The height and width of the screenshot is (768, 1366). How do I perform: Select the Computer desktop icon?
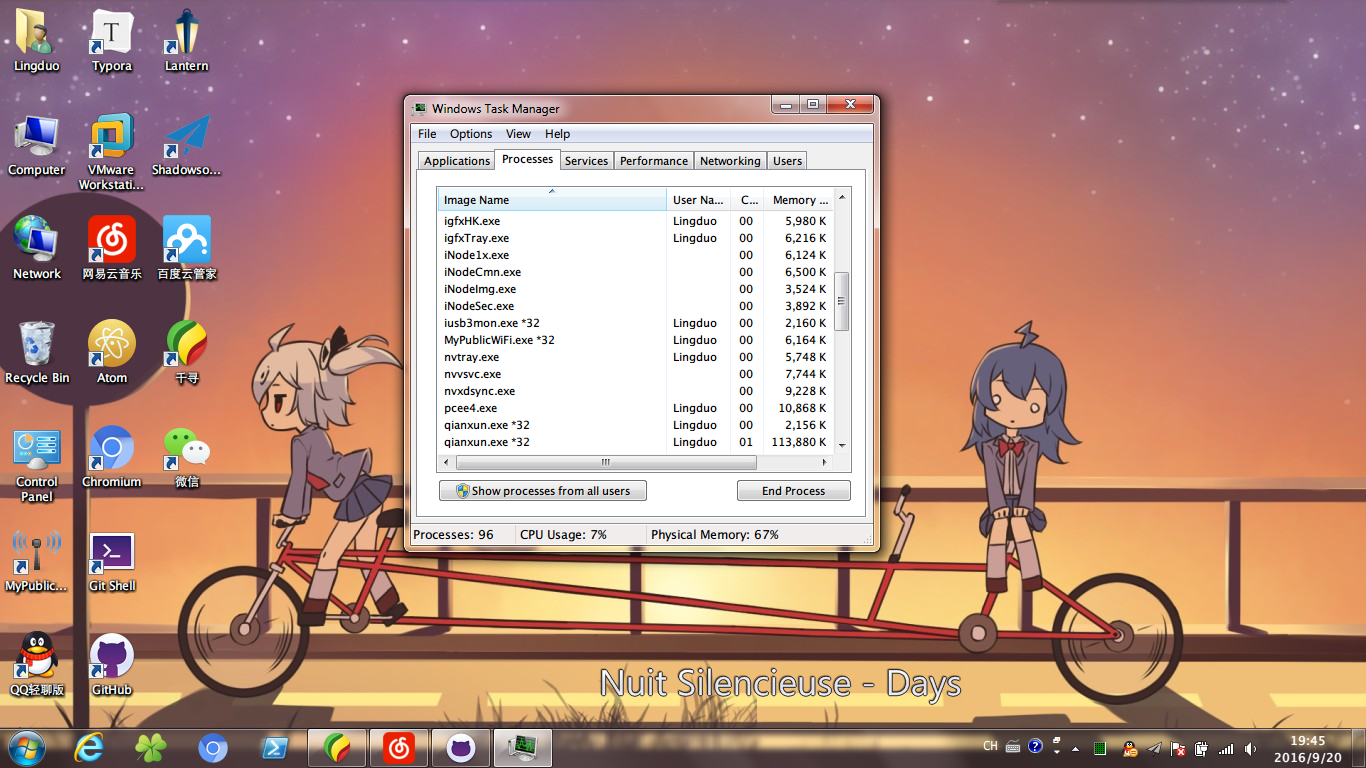[37, 145]
